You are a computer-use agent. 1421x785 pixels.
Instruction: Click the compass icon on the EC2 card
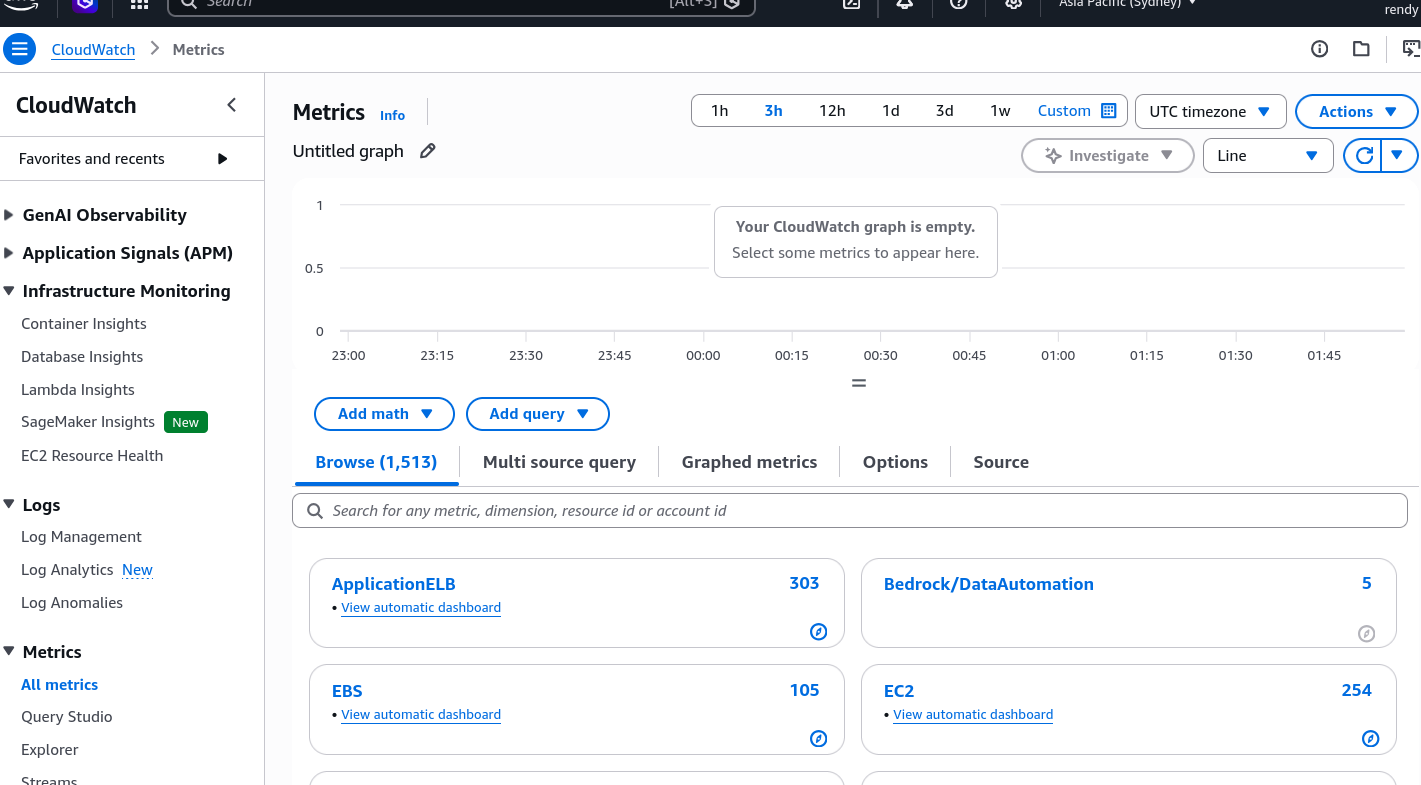pos(1371,739)
